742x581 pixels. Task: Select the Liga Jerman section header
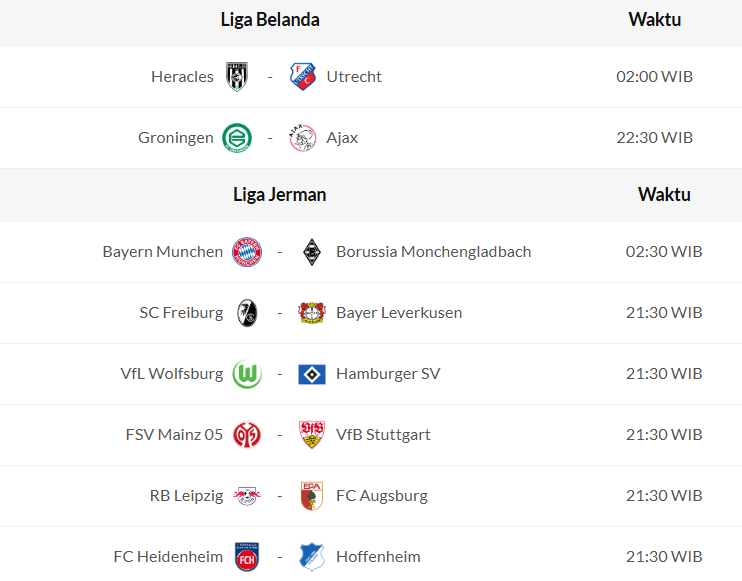tap(280, 195)
